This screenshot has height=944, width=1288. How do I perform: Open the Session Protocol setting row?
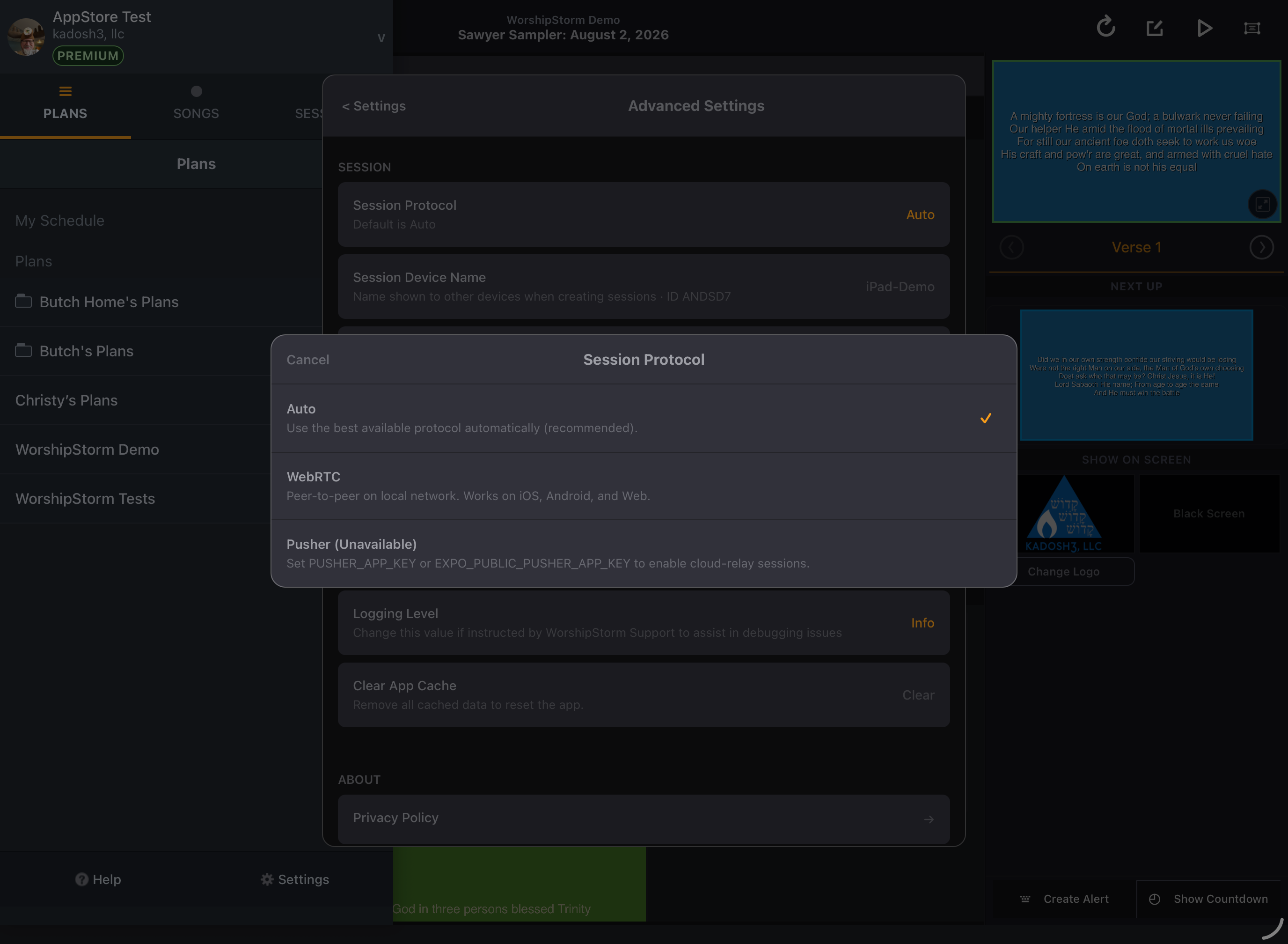[644, 214]
